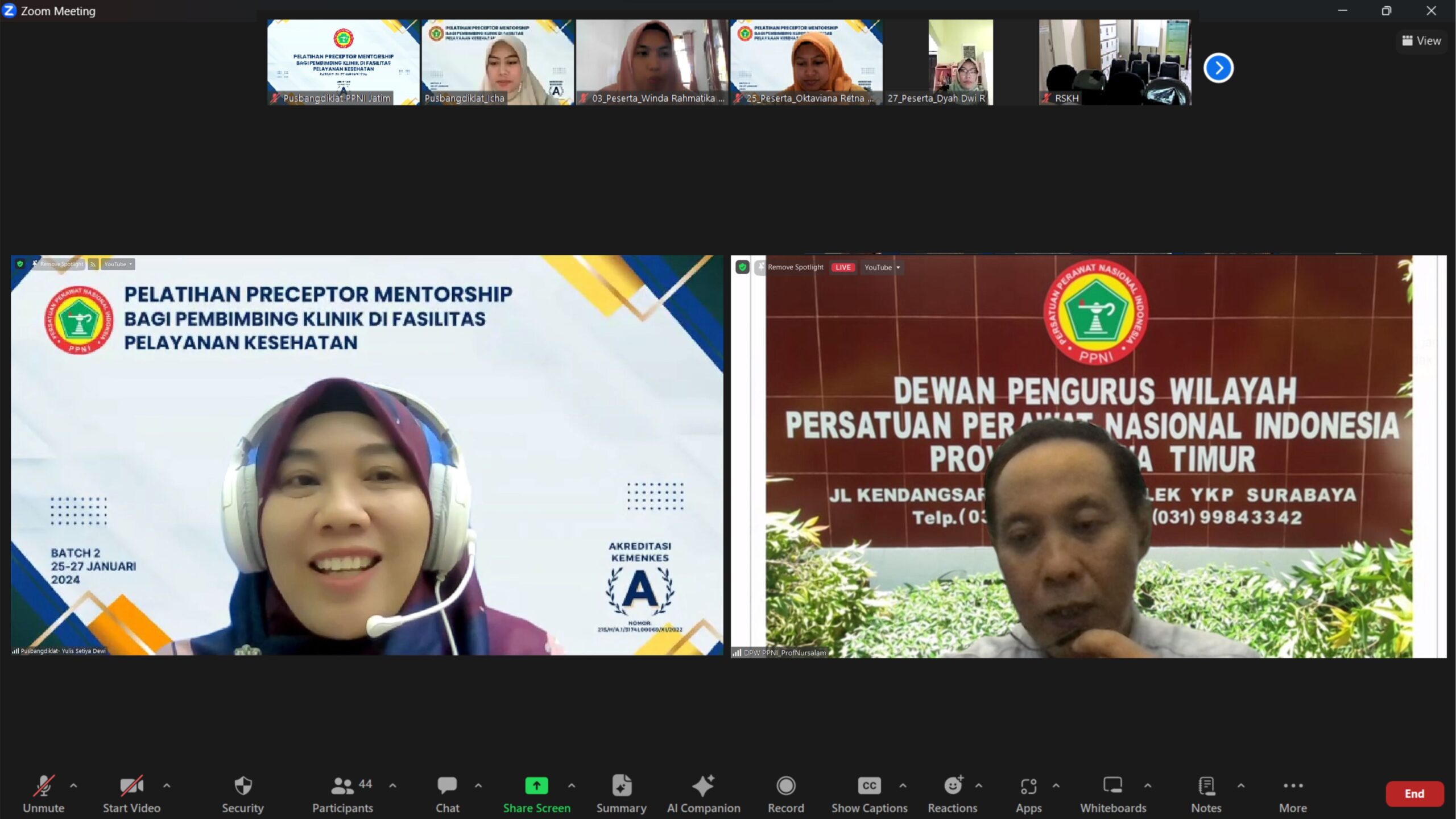Screen dimensions: 1456x819
Task: Show next participants with blue arrow
Action: click(1218, 68)
